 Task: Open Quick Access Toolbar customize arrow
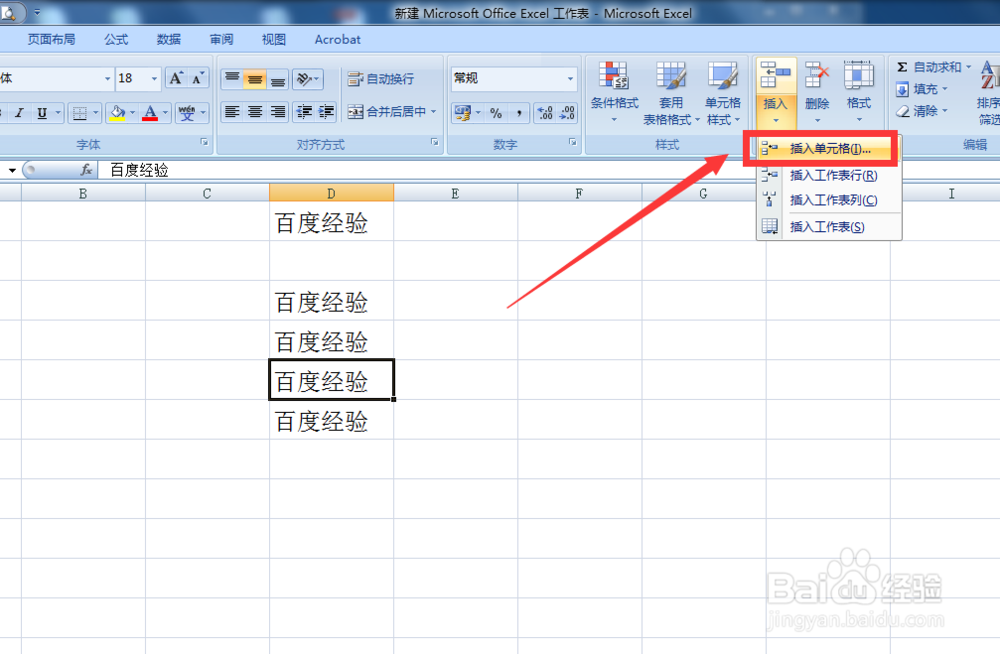tap(37, 13)
